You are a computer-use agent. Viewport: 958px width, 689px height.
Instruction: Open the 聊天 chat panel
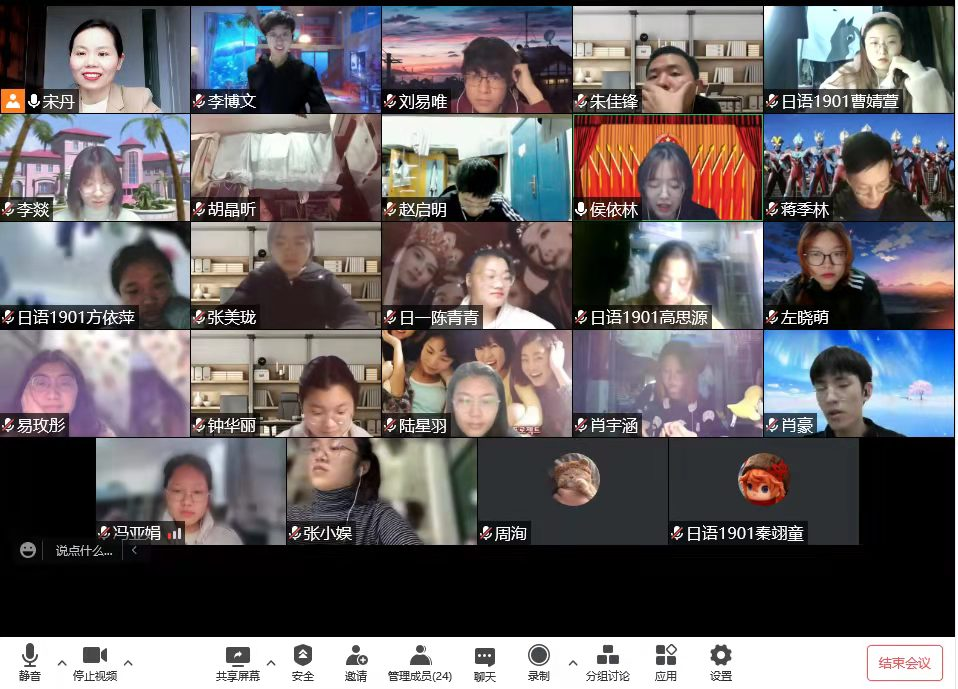485,662
